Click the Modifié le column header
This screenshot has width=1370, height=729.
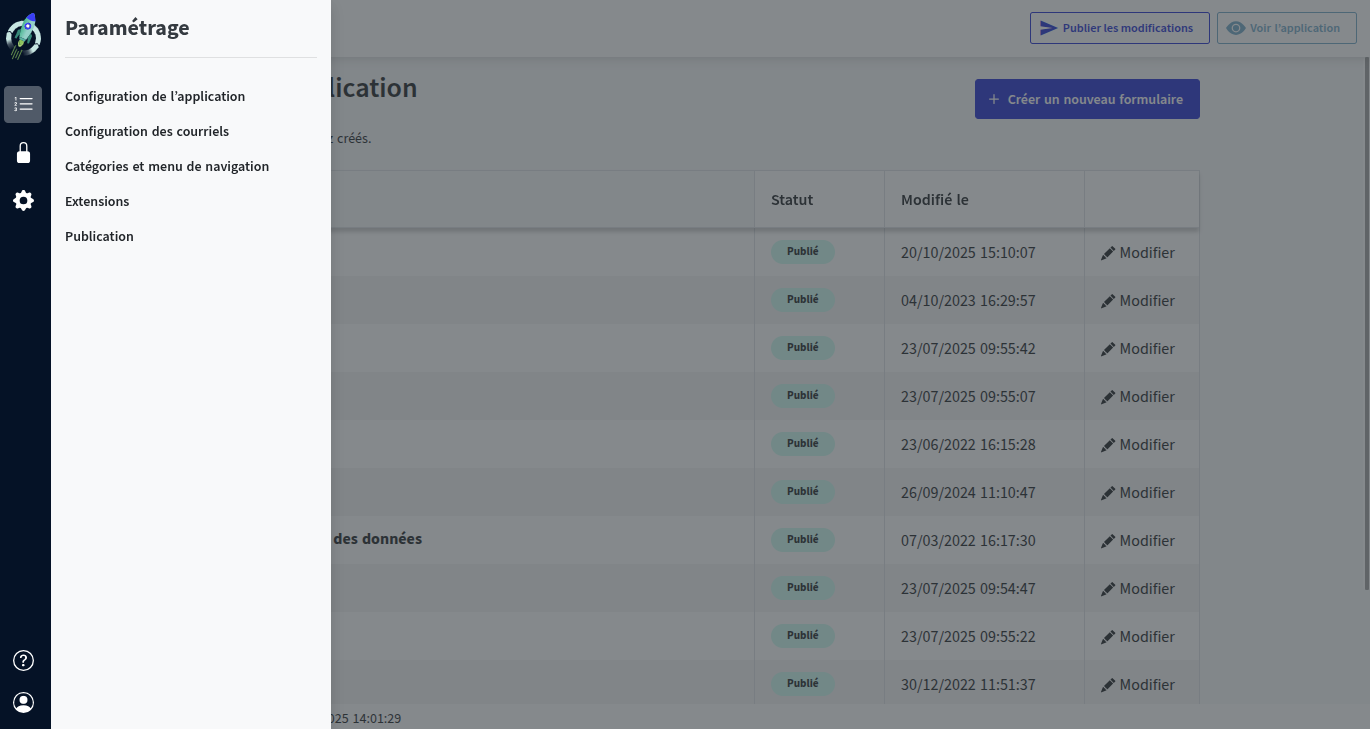click(x=934, y=200)
